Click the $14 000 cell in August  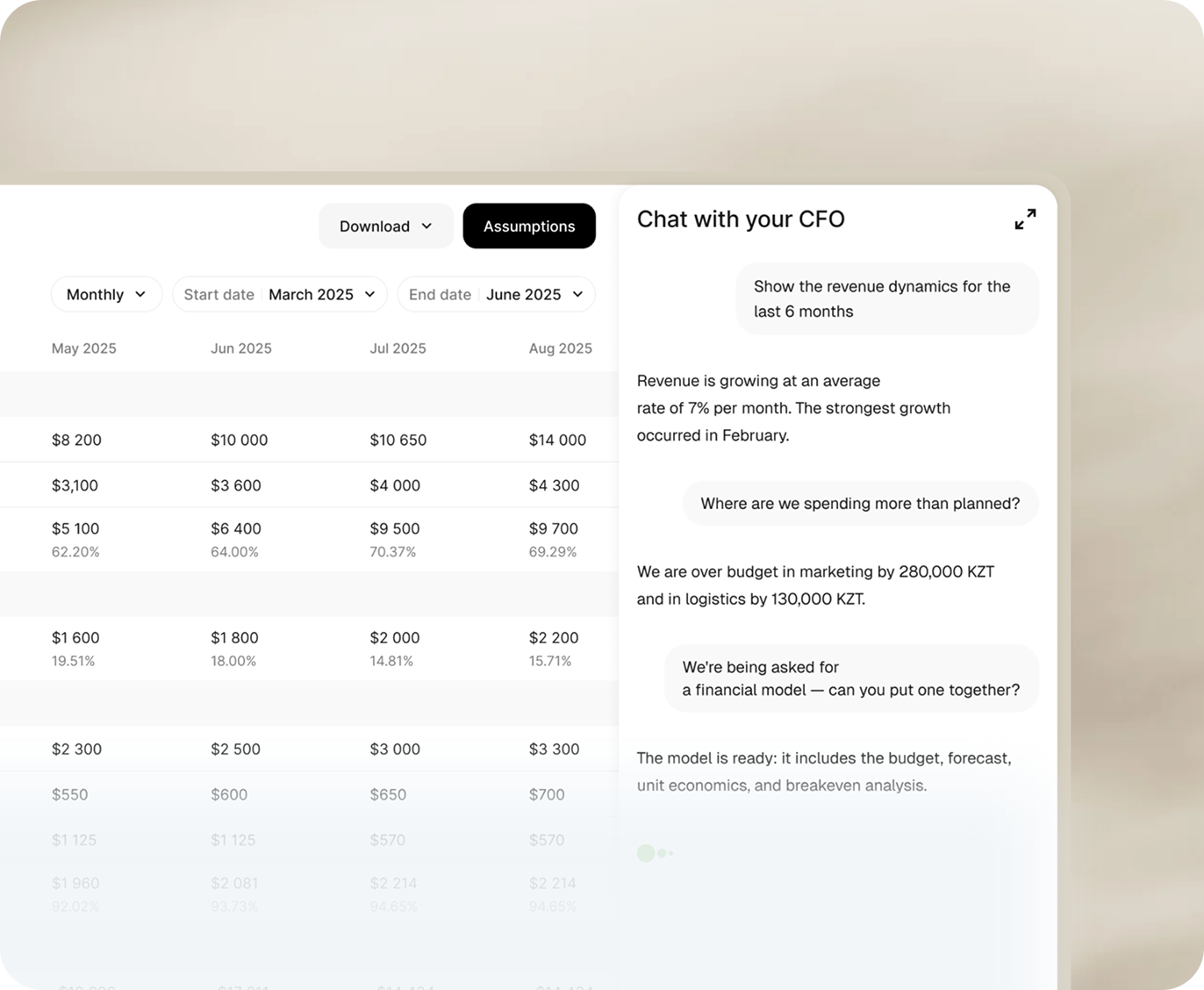[x=557, y=440]
